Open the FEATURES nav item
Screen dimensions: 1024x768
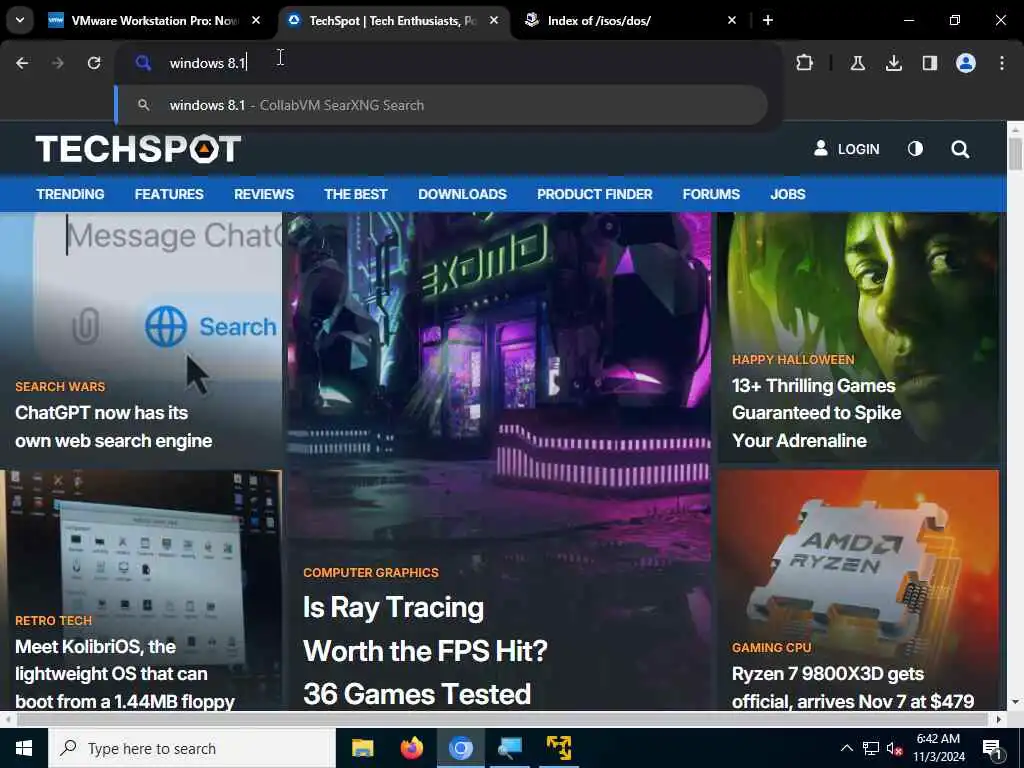pyautogui.click(x=169, y=194)
